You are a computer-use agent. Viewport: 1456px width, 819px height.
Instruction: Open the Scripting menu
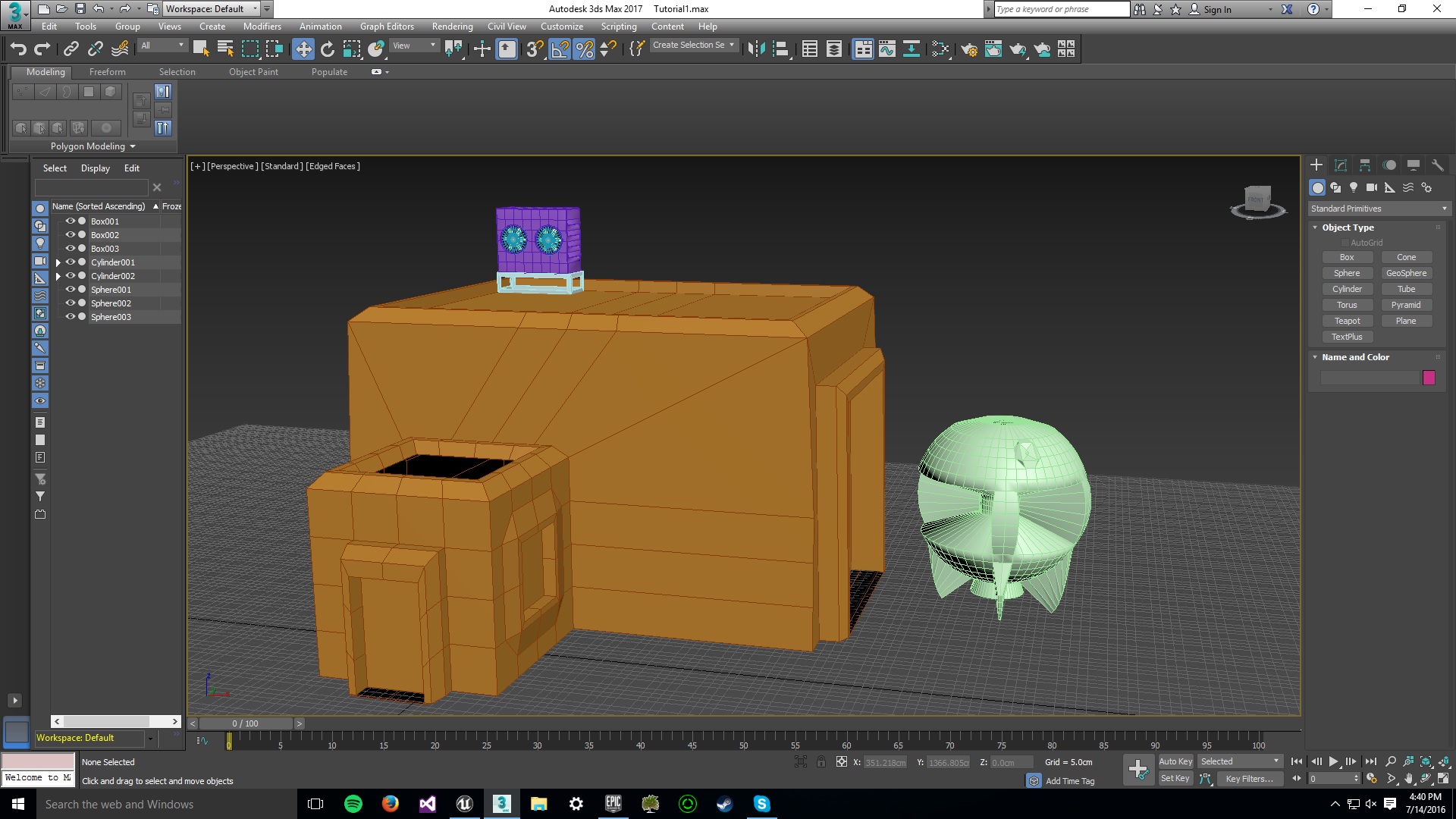[x=619, y=27]
